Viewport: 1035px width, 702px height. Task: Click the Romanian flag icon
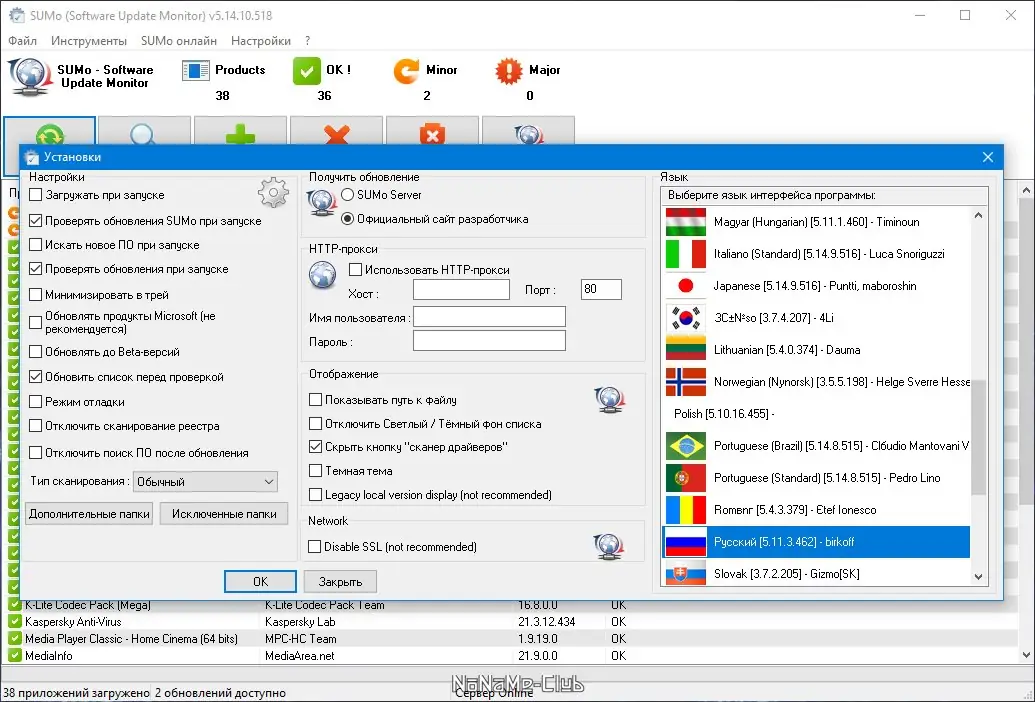pos(686,510)
